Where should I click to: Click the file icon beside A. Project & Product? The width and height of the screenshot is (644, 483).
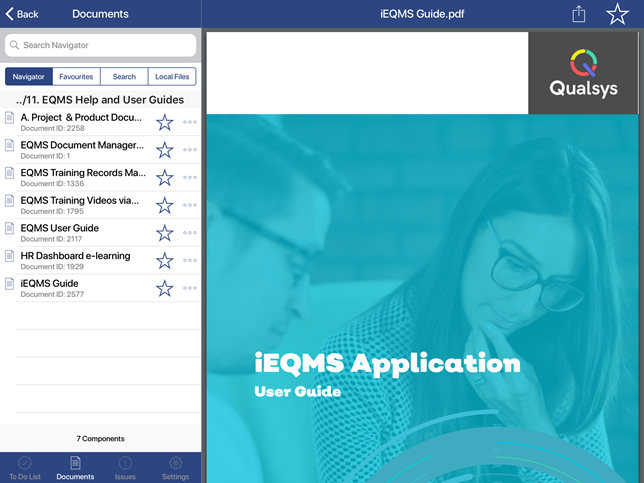point(9,118)
